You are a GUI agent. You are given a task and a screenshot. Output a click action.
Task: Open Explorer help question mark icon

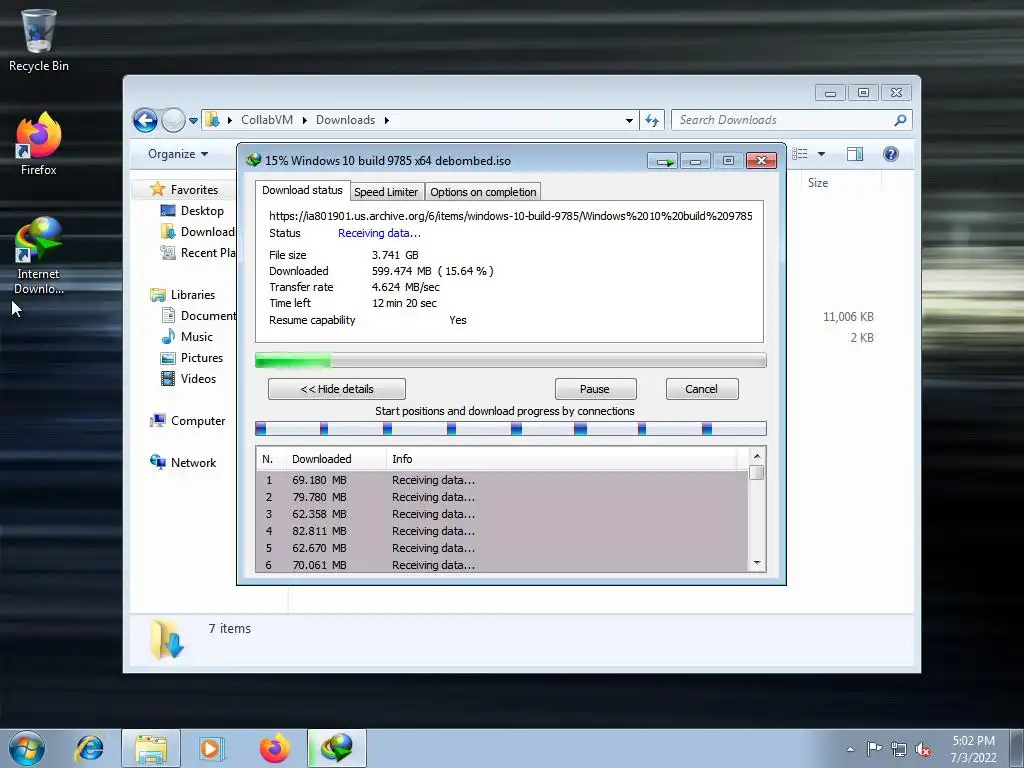pos(891,154)
